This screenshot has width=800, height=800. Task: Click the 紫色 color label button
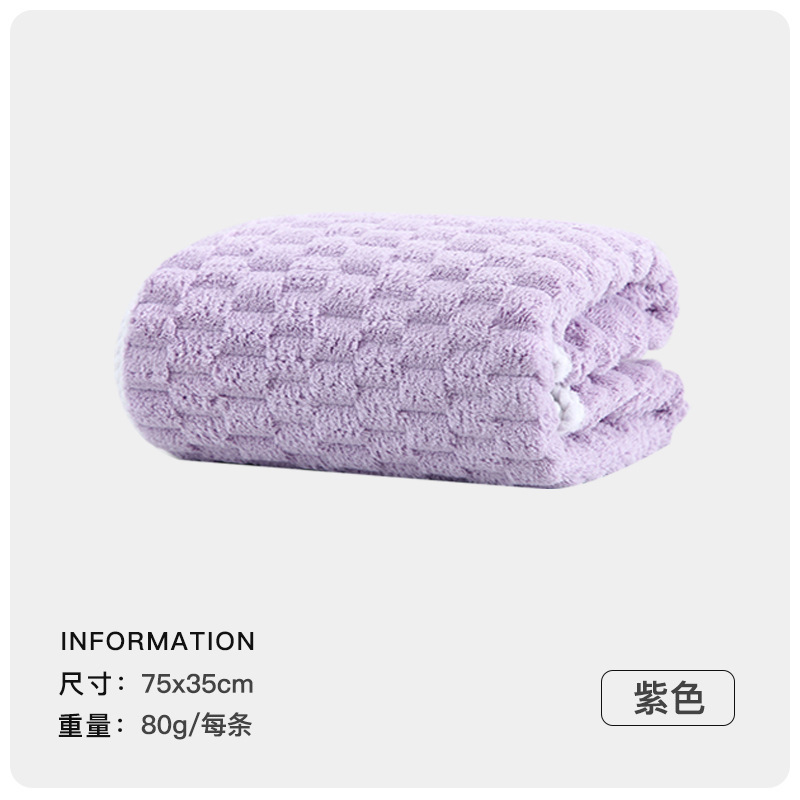[x=667, y=697]
